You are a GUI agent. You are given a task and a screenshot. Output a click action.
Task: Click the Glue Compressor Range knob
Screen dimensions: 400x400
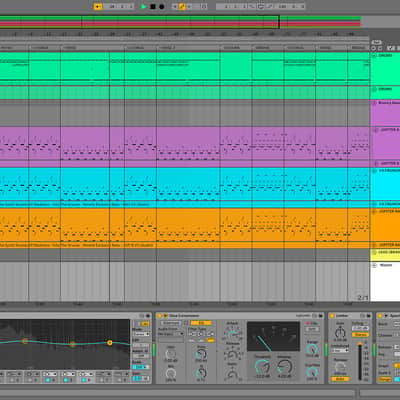(x=312, y=350)
